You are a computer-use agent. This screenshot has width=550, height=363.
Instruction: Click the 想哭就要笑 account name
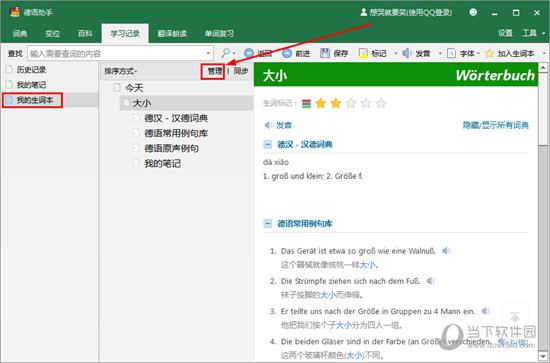click(410, 13)
